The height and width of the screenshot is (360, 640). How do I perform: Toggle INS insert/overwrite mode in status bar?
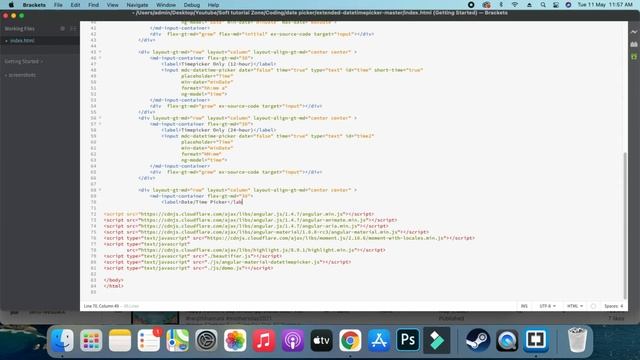click(x=524, y=306)
